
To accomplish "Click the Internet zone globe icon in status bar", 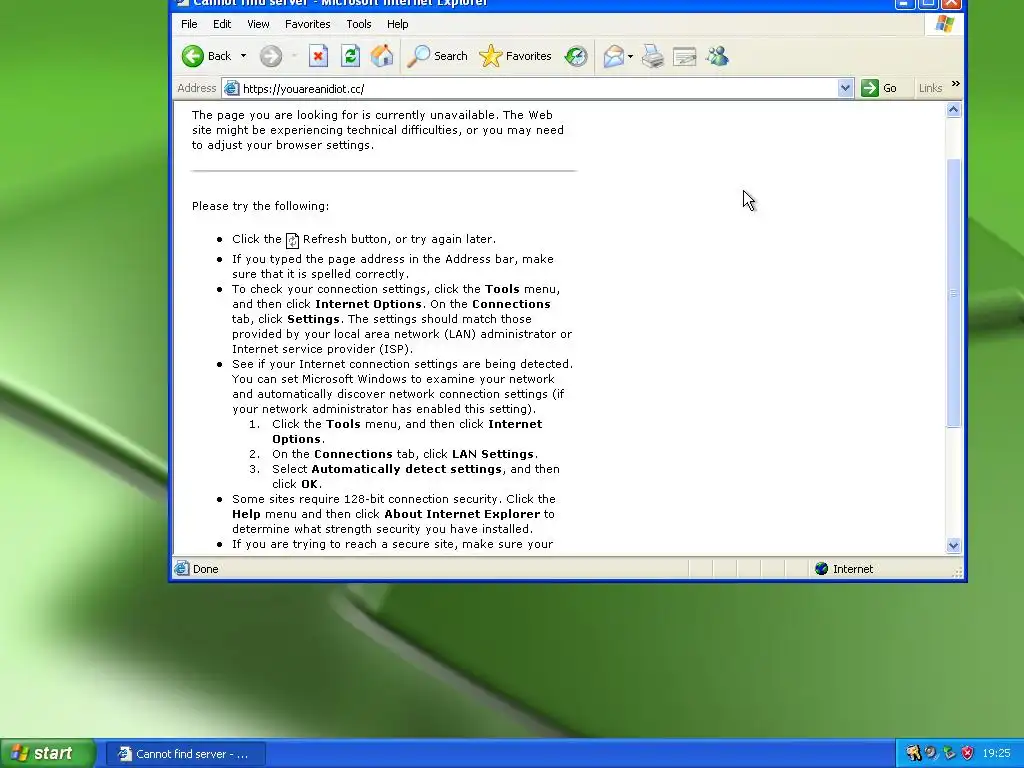I will (x=822, y=569).
